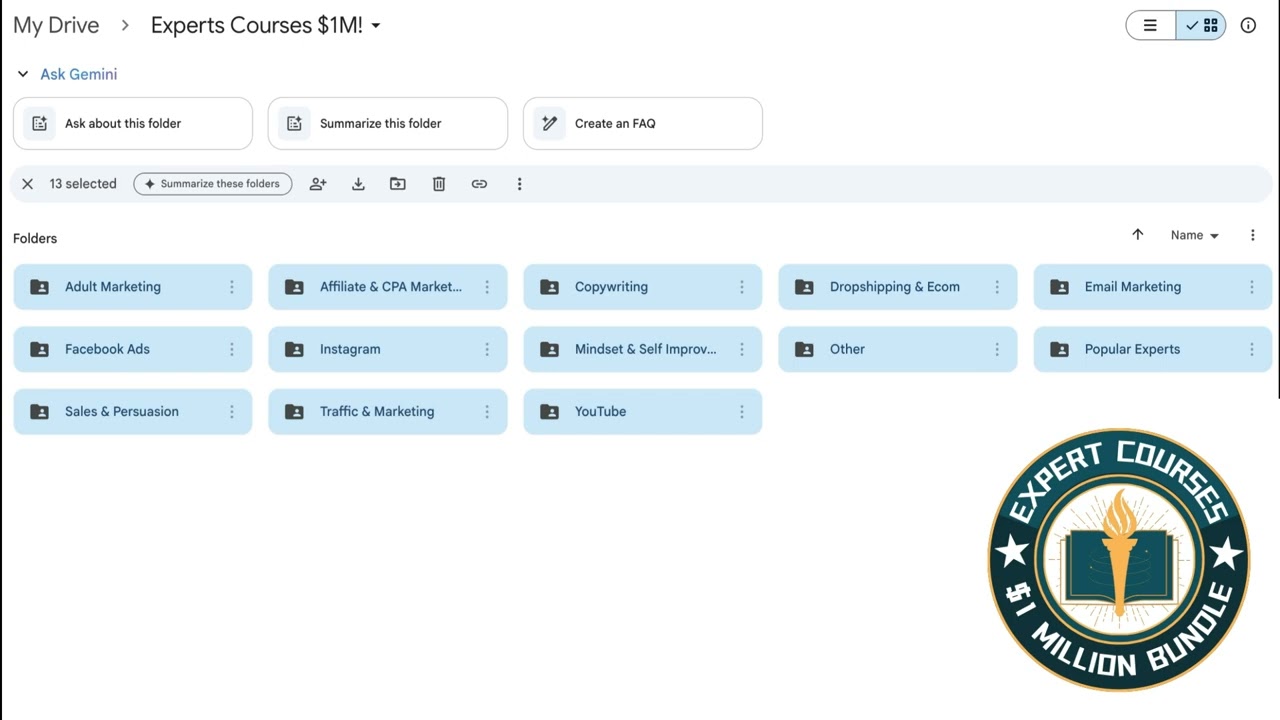The image size is (1280, 720).
Task: Open more actions for Email Marketing
Action: (x=1252, y=287)
